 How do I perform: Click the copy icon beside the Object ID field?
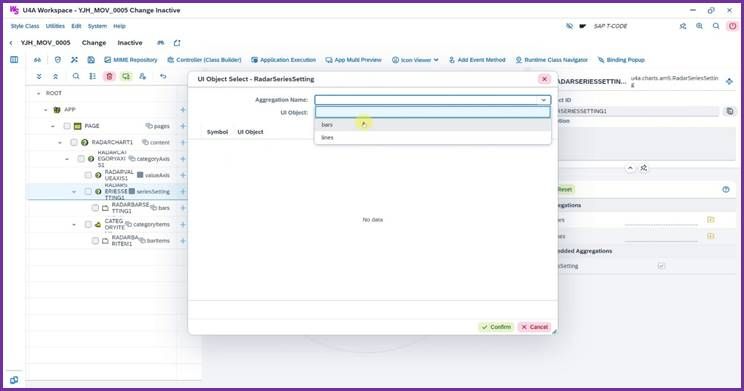pyautogui.click(x=730, y=111)
